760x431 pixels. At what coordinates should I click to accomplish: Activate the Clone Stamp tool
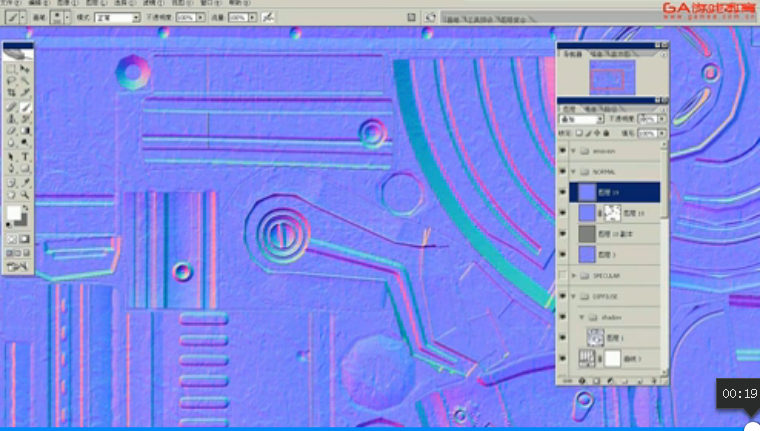[12, 119]
